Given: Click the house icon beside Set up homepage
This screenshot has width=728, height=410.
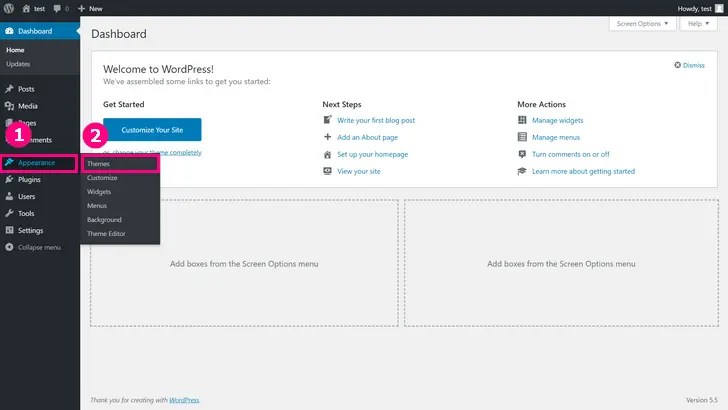Looking at the screenshot, I should [x=327, y=154].
